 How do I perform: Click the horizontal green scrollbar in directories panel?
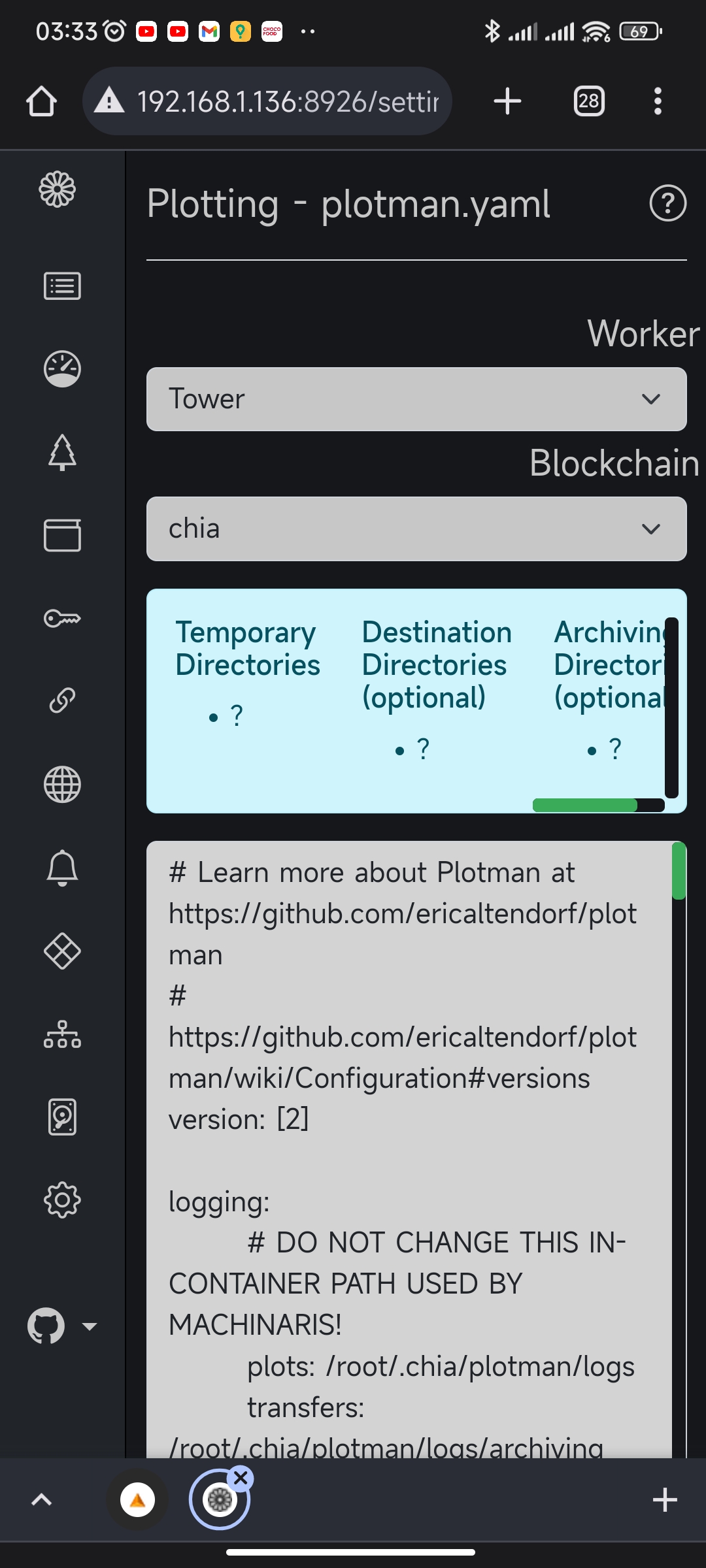click(x=585, y=805)
